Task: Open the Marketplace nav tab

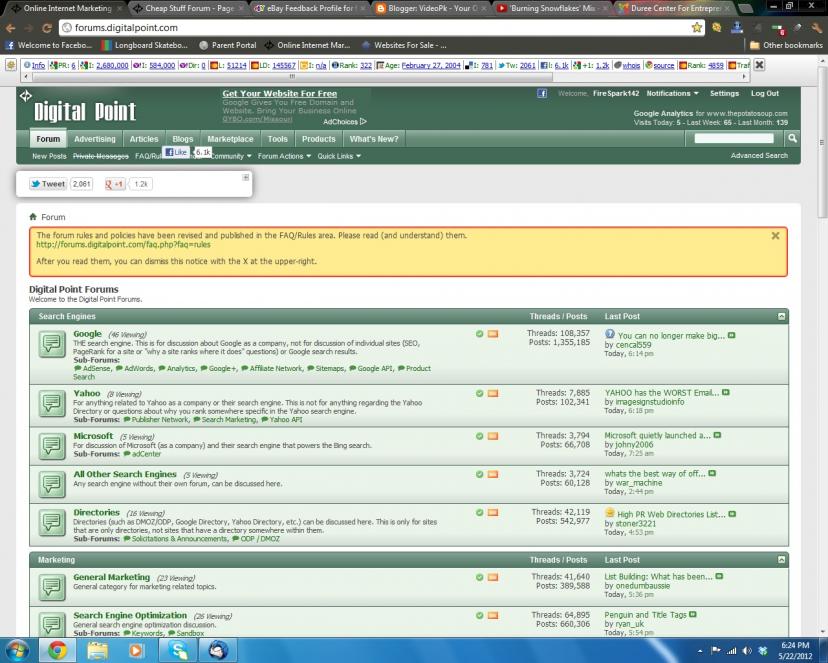Action: click(230, 139)
